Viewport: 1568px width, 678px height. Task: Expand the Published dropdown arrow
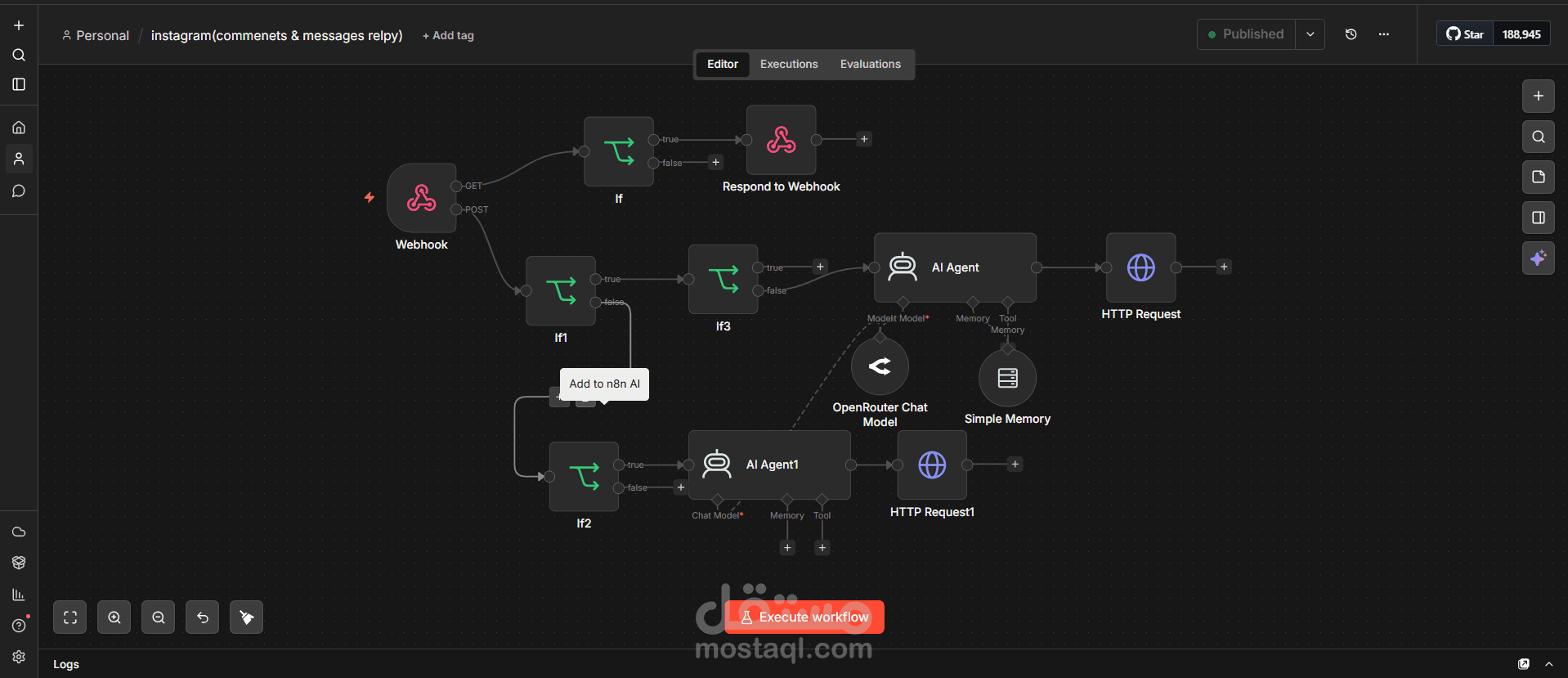click(1310, 34)
